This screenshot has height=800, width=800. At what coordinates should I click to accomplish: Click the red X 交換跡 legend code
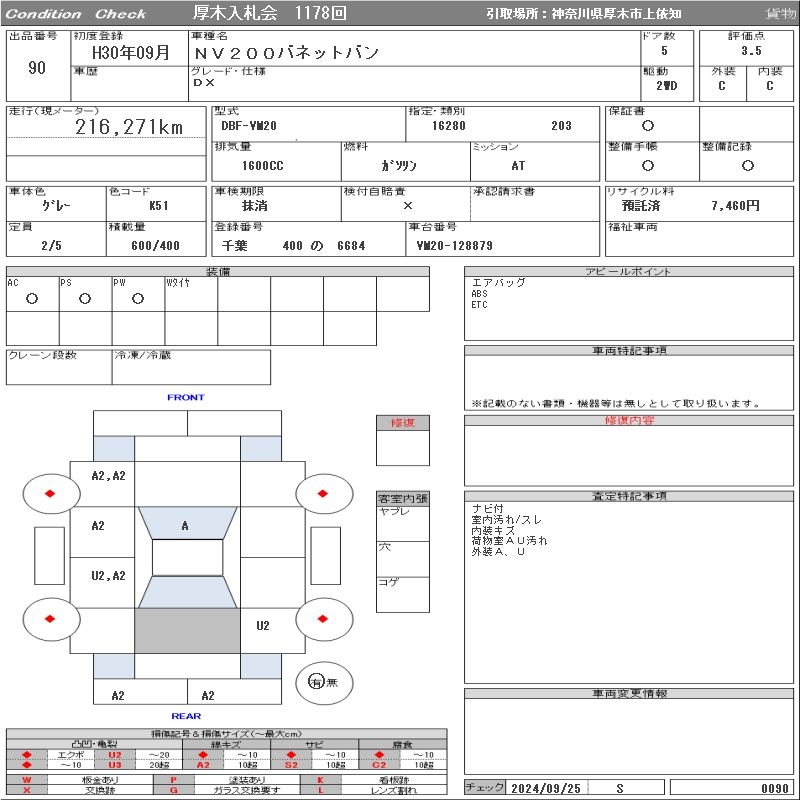[x=27, y=790]
